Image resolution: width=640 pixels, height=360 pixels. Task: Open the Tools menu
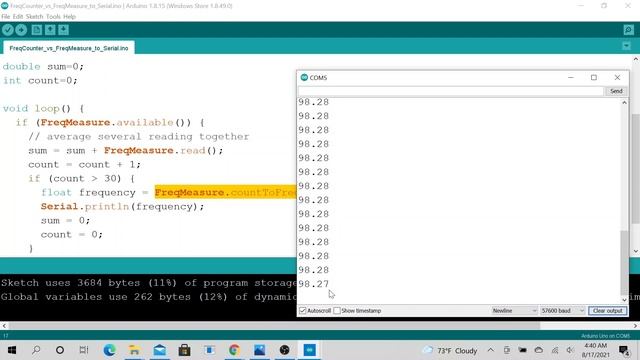click(53, 17)
